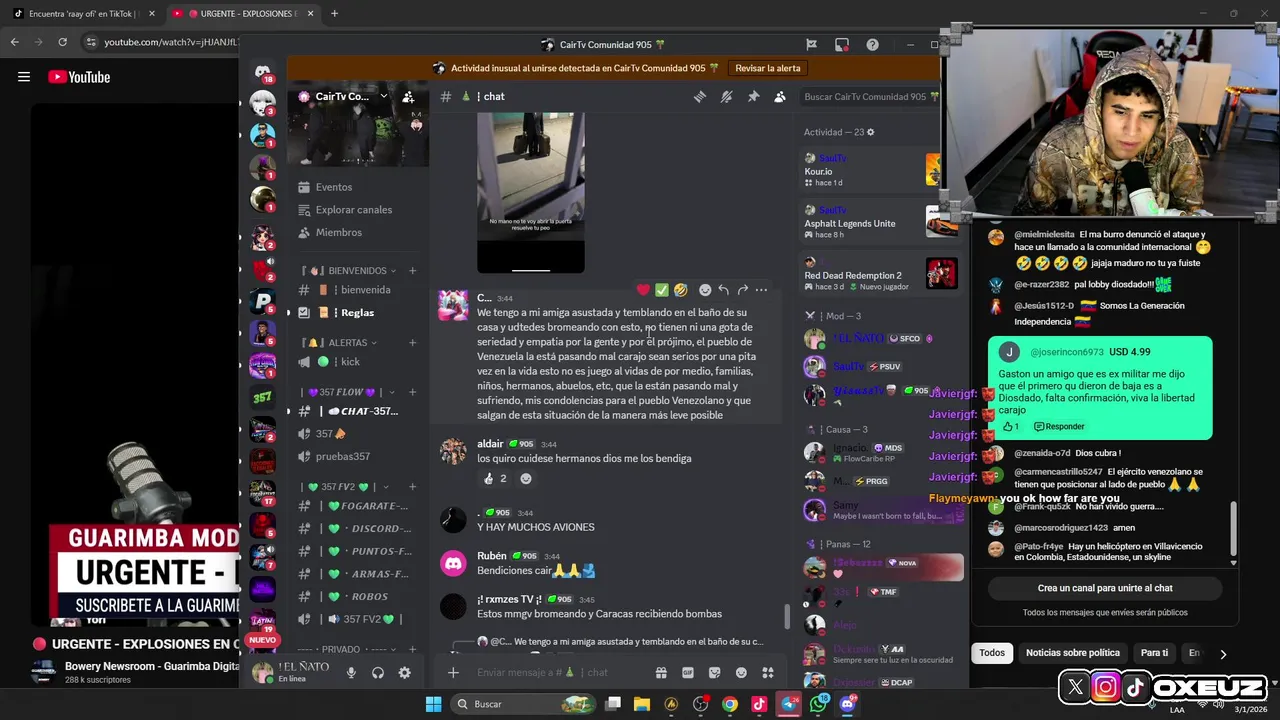This screenshot has height=720, width=1280.
Task: Collapse the BIENVENIDOS category
Action: 347,271
